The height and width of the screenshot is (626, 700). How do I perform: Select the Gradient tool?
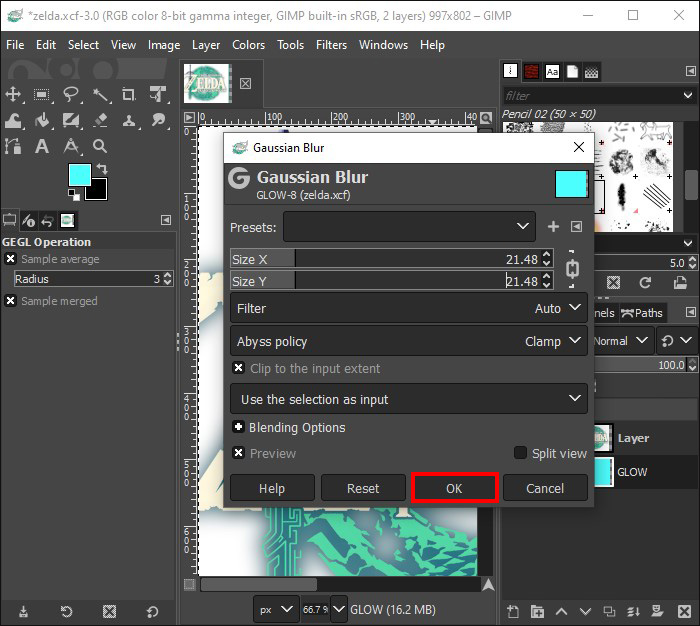pyautogui.click(x=71, y=120)
